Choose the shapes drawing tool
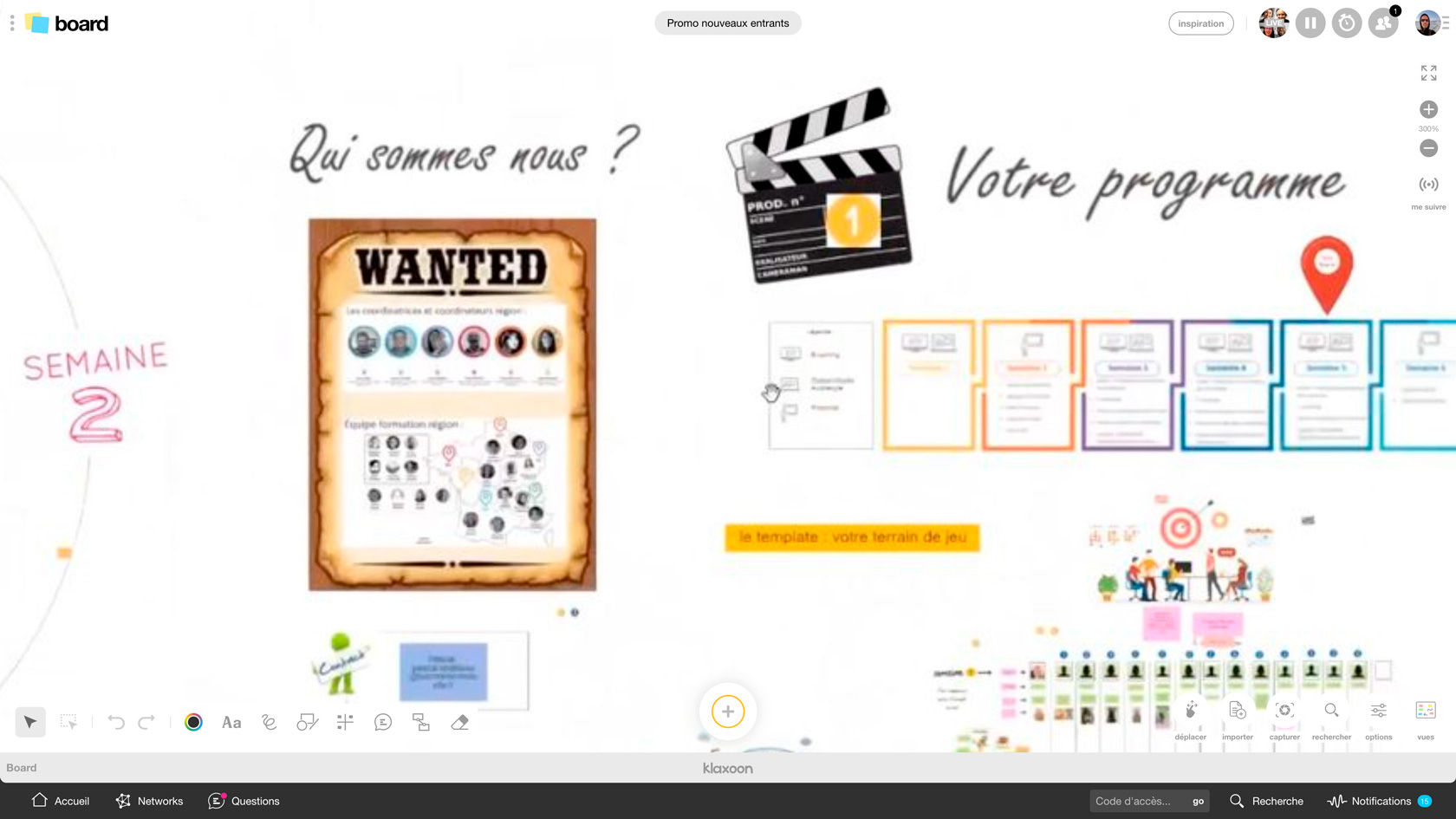This screenshot has width=1456, height=819. tap(307, 722)
